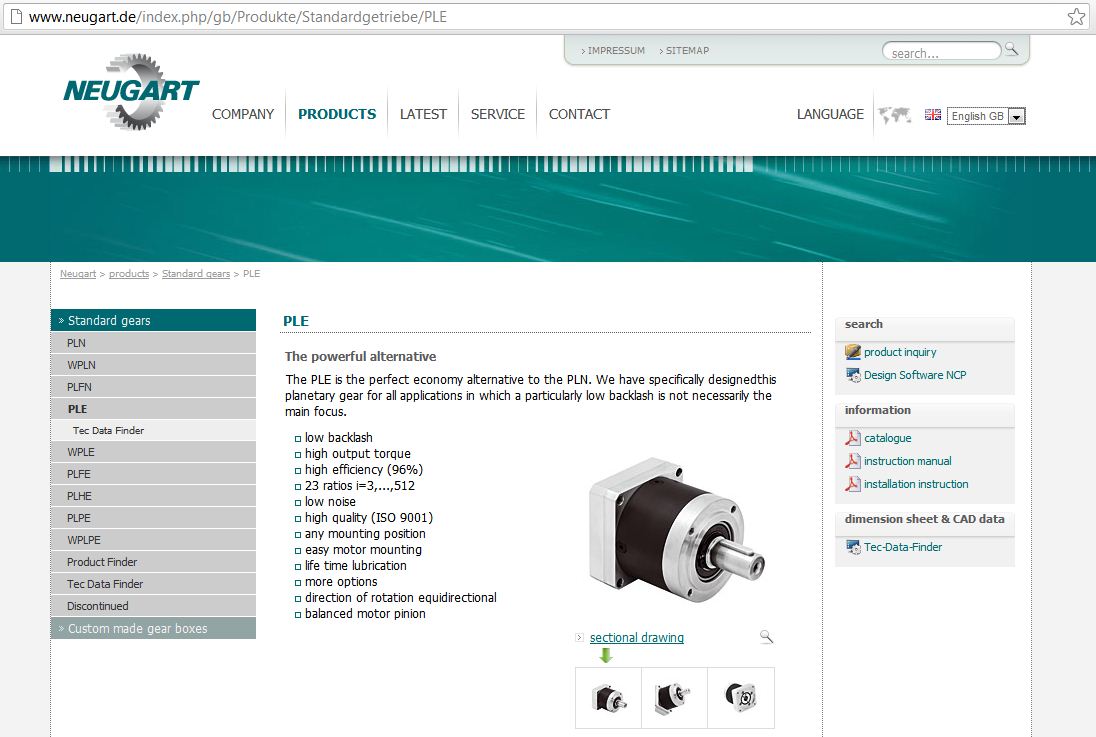The width and height of the screenshot is (1096, 737).
Task: Click the product inquiry icon
Action: [853, 352]
